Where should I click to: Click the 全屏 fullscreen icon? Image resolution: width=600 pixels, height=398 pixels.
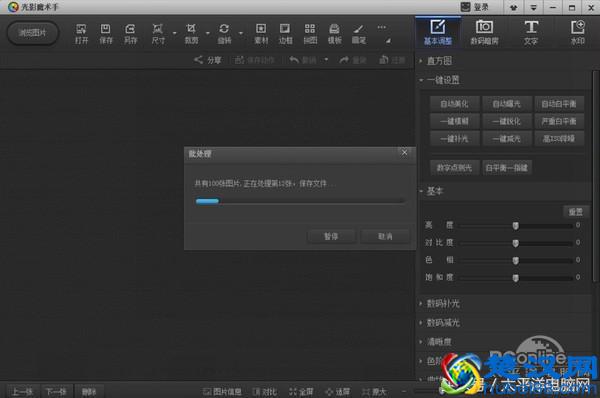pos(293,391)
